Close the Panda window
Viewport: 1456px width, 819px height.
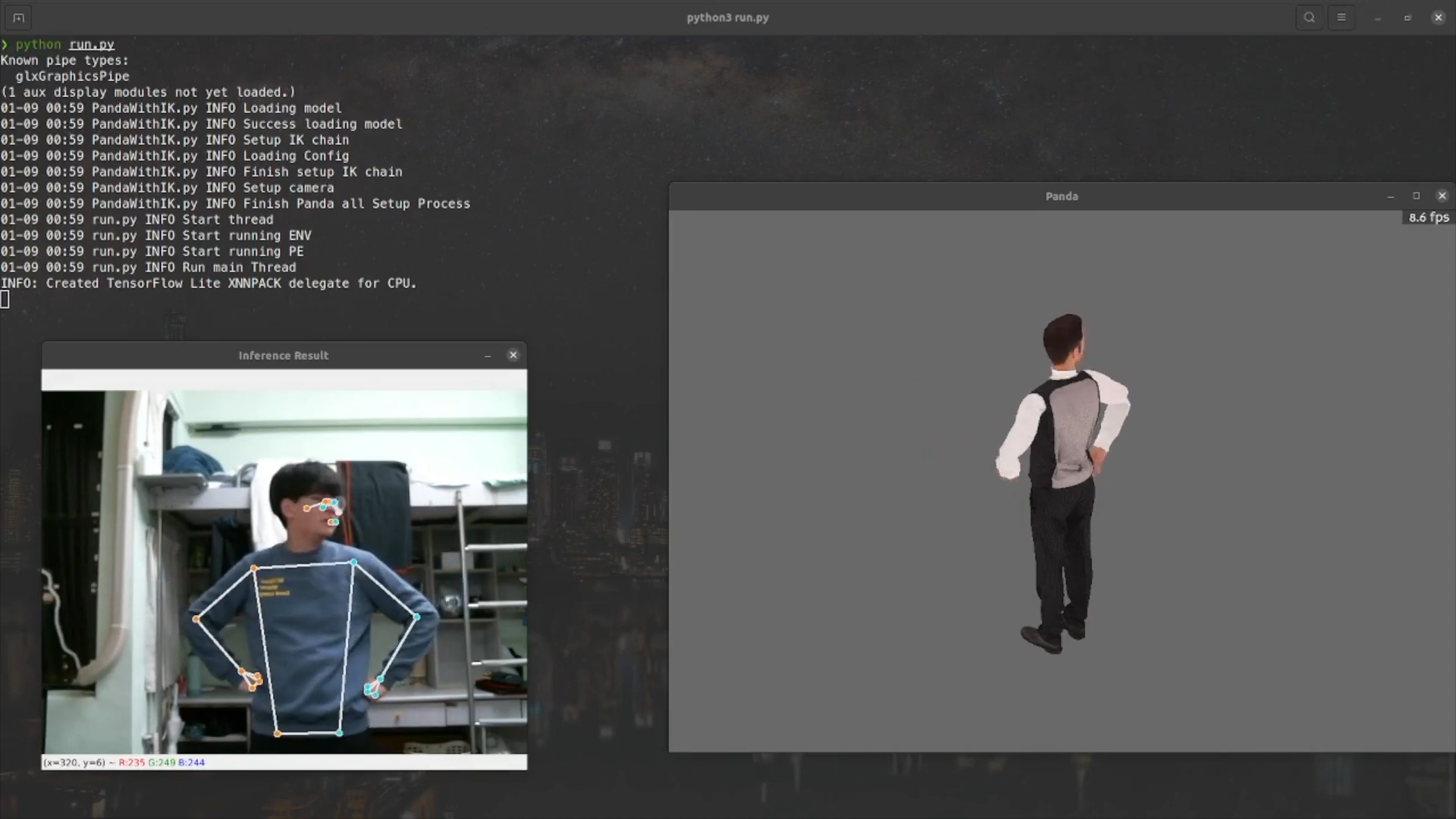(x=1442, y=196)
